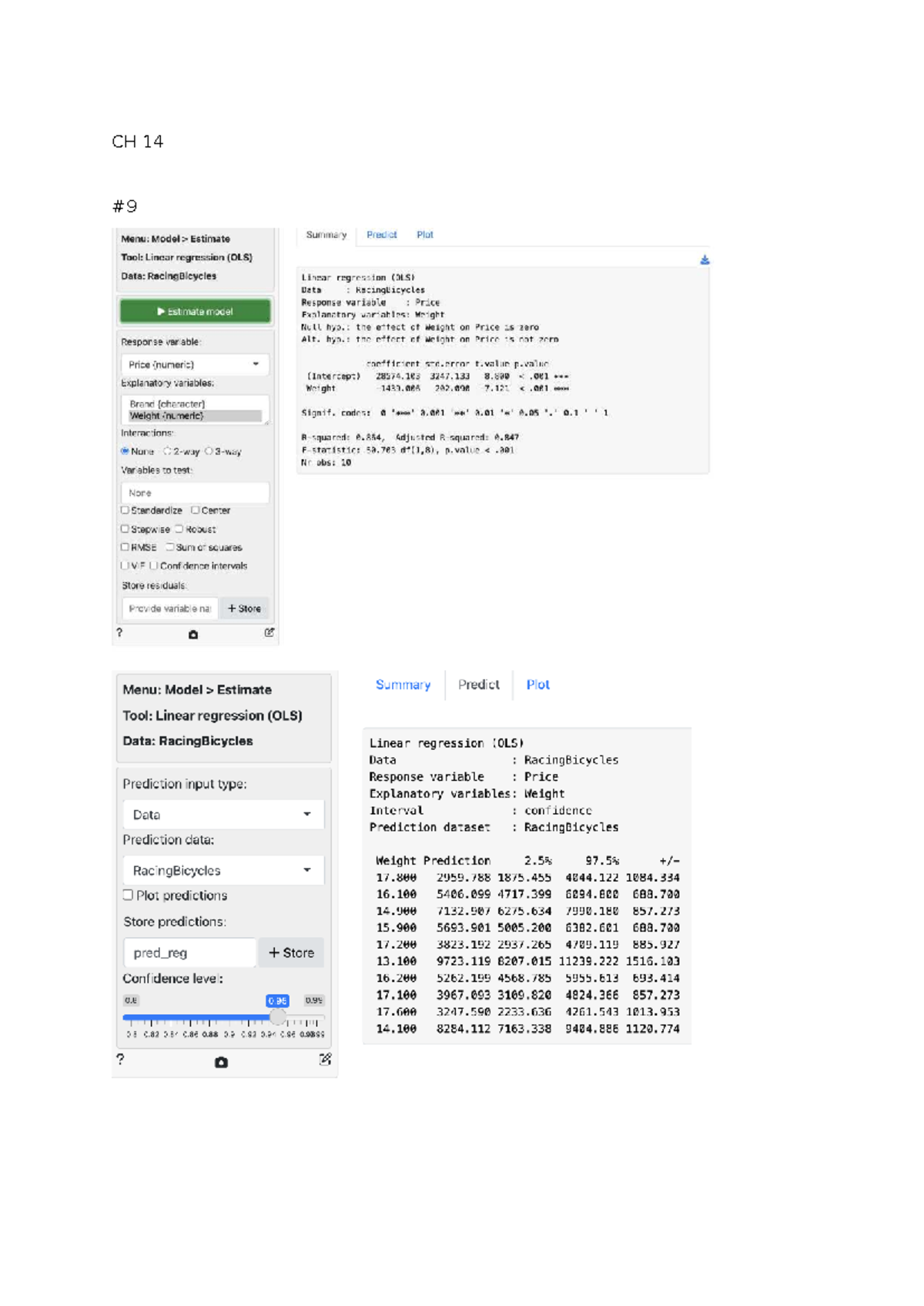Click 0.99 maximum label on confidence slider
924x1306 pixels.
pyautogui.click(x=314, y=1000)
